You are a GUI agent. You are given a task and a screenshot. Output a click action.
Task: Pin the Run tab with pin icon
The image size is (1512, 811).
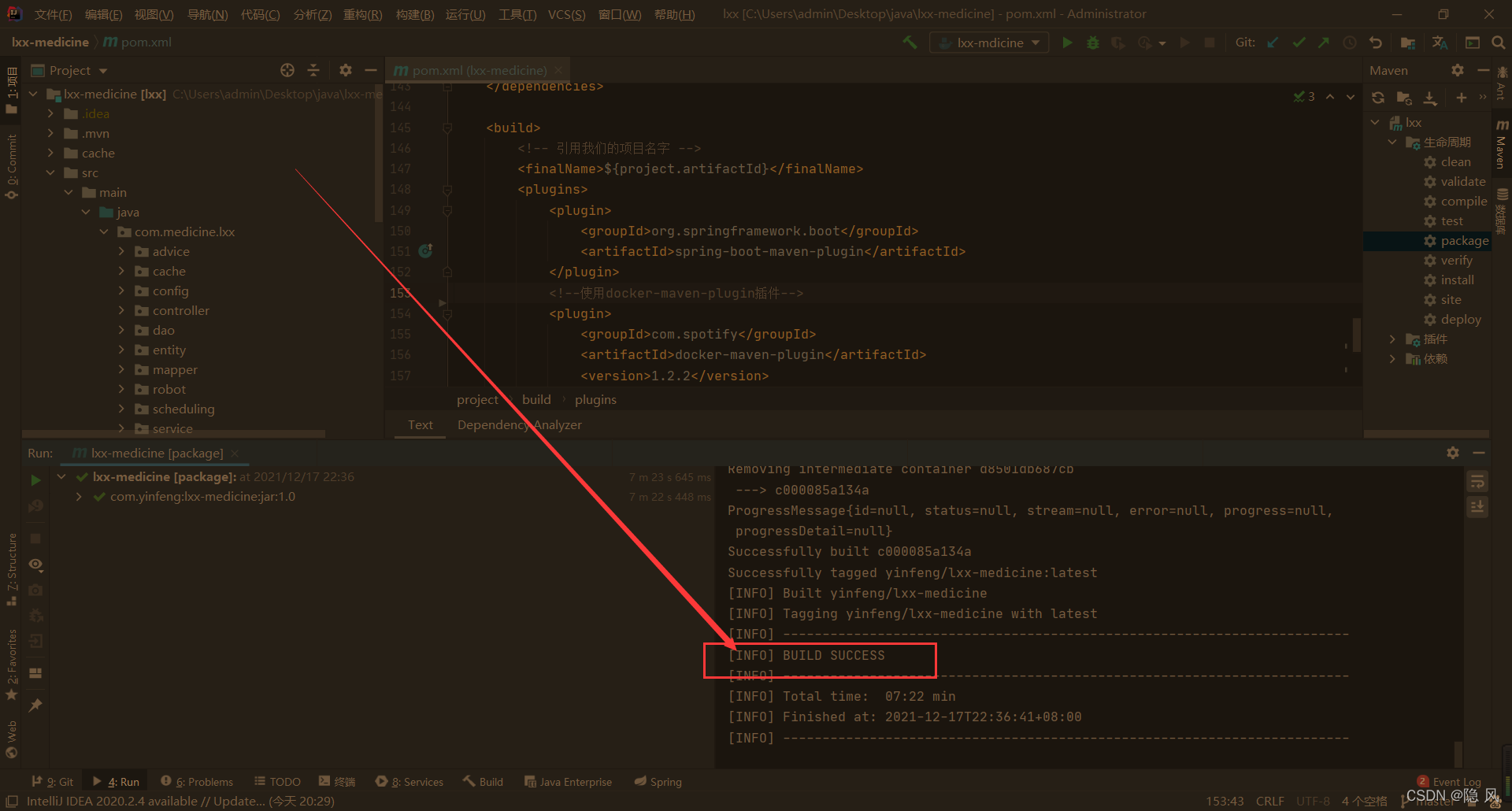pyautogui.click(x=35, y=705)
